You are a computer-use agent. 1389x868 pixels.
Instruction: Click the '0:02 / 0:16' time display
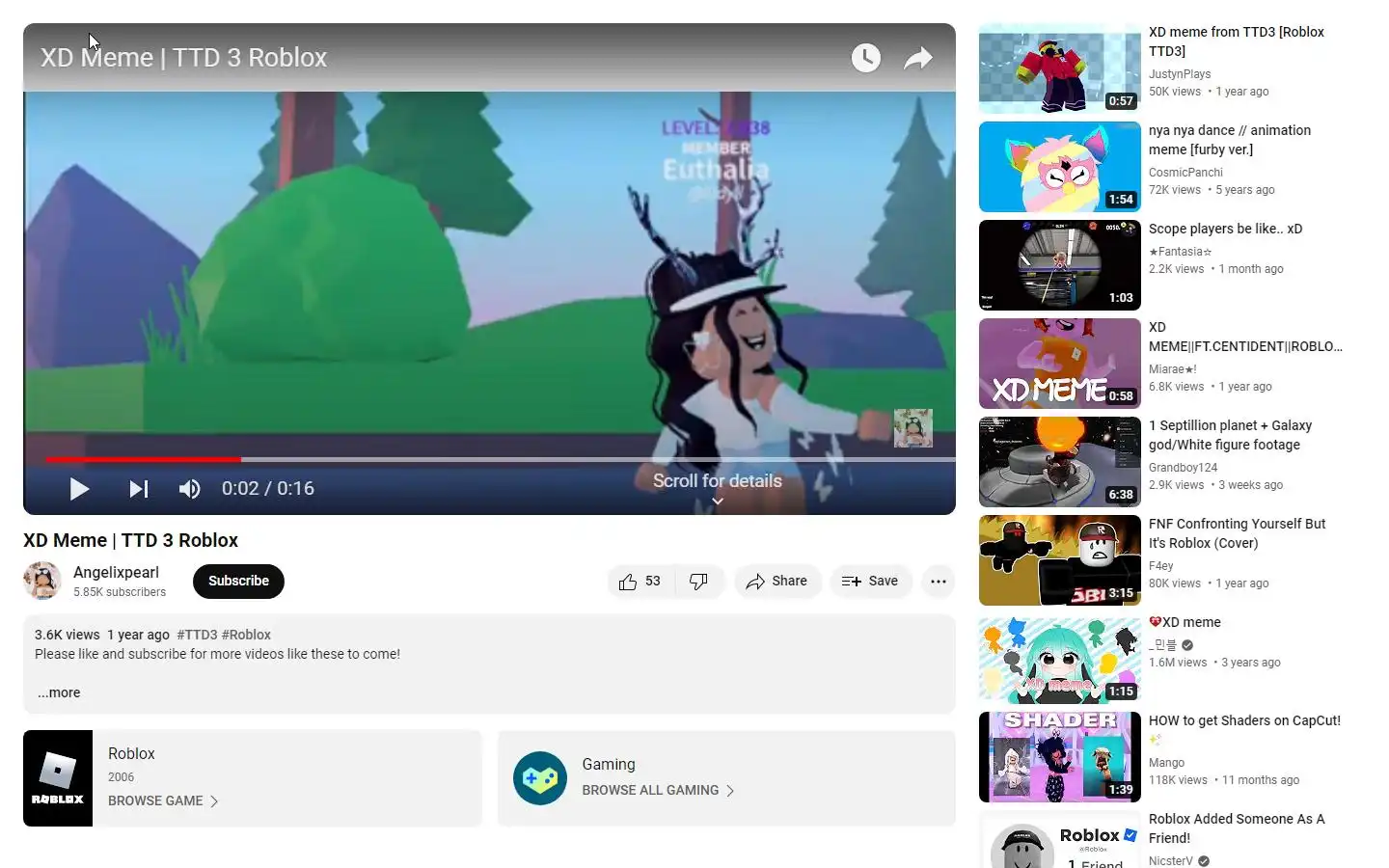point(268,489)
